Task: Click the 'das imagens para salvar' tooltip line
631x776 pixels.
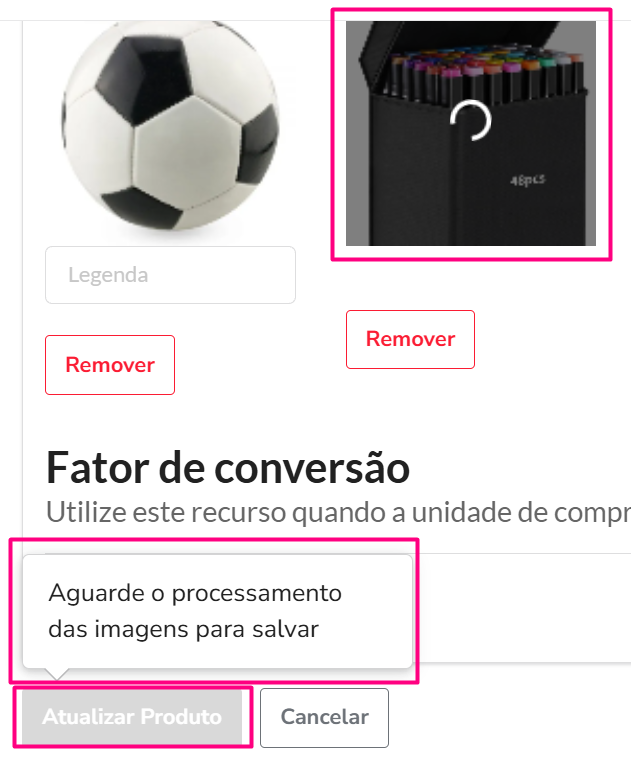Action: (x=184, y=629)
